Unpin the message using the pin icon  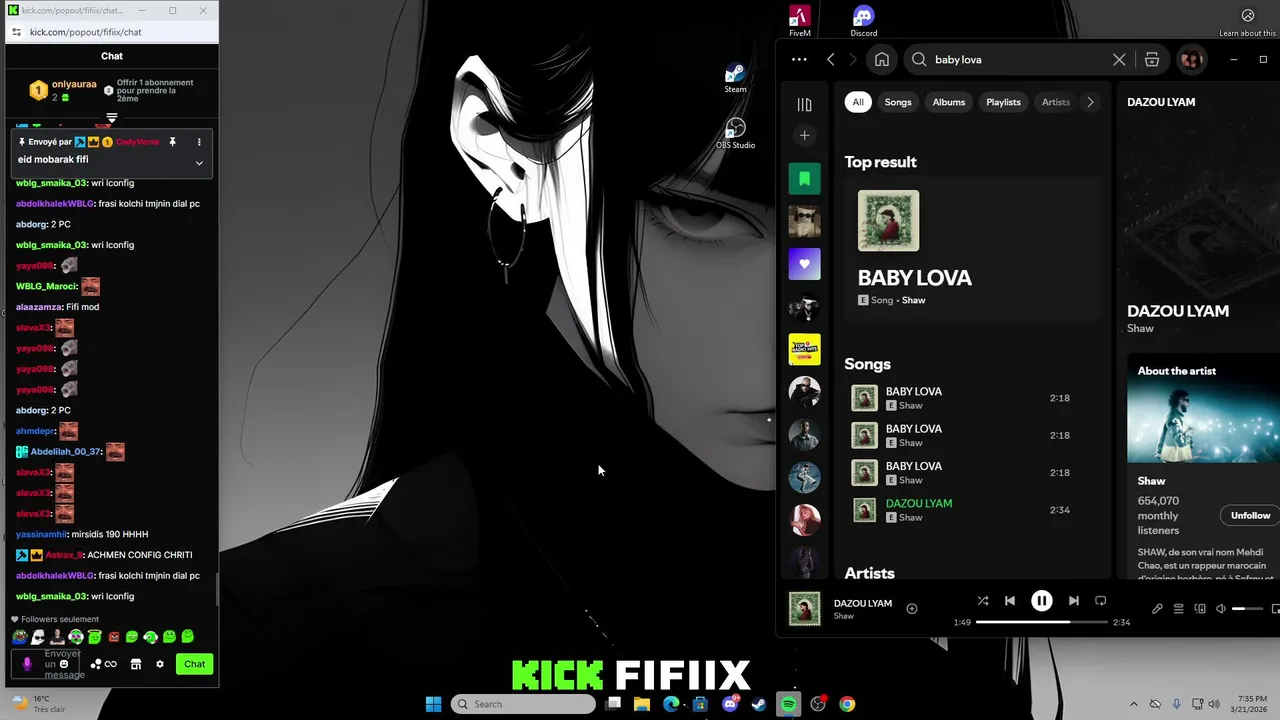point(172,142)
